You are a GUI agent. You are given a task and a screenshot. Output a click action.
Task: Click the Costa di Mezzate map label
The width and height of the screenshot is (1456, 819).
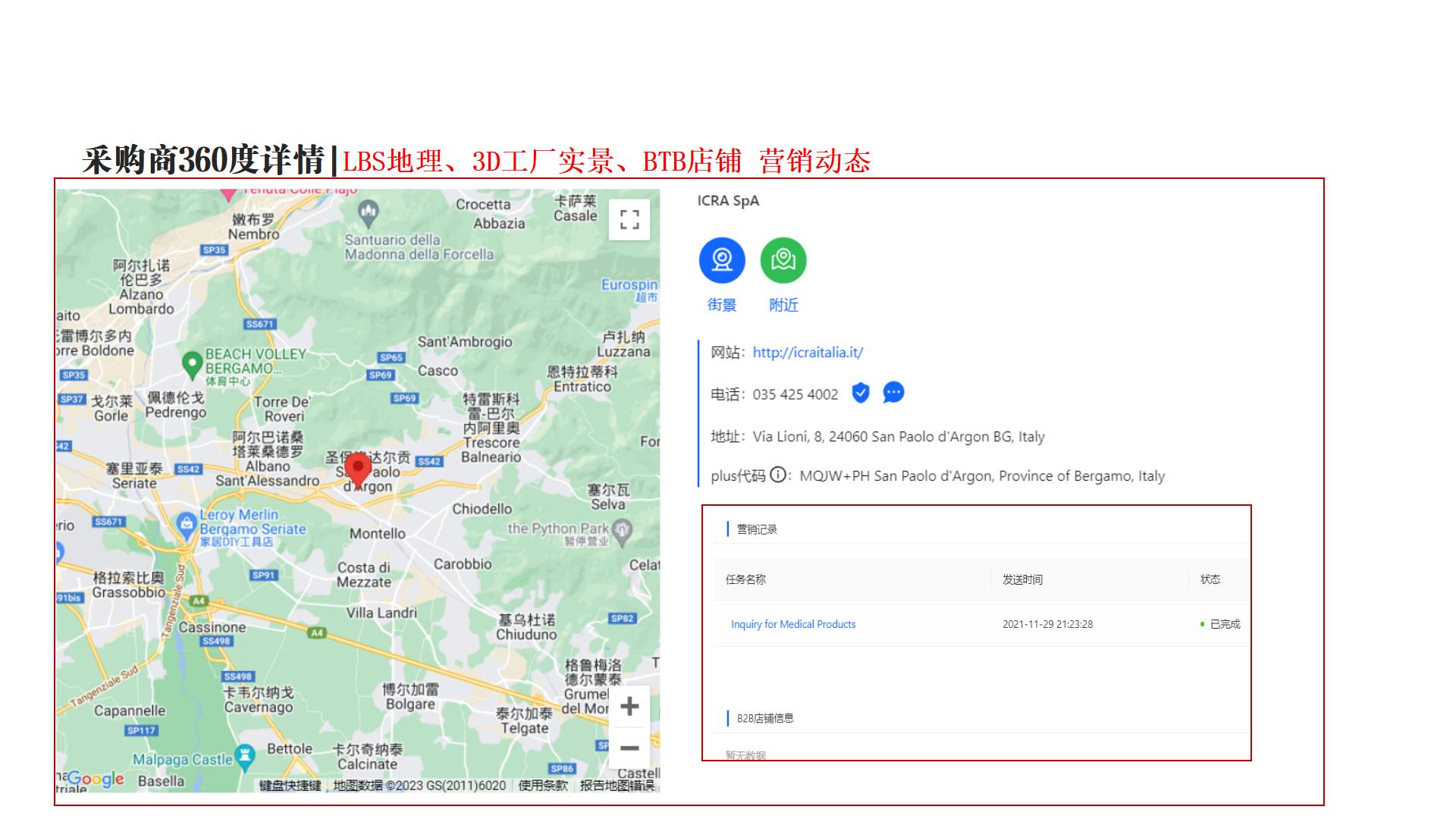point(364,575)
